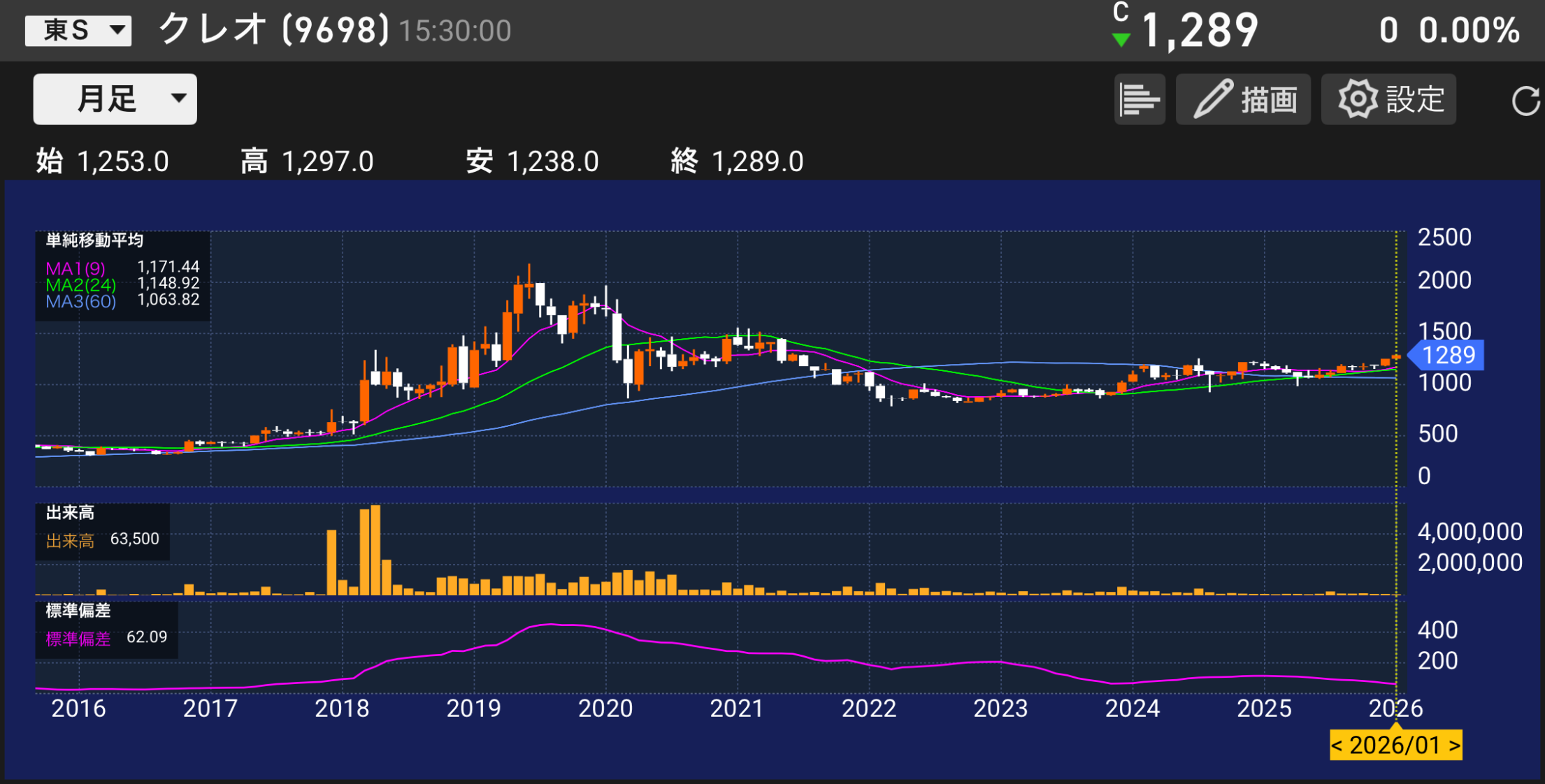Click the 出来高 volume panel title
Screen dimensions: 1545x784
[70, 513]
